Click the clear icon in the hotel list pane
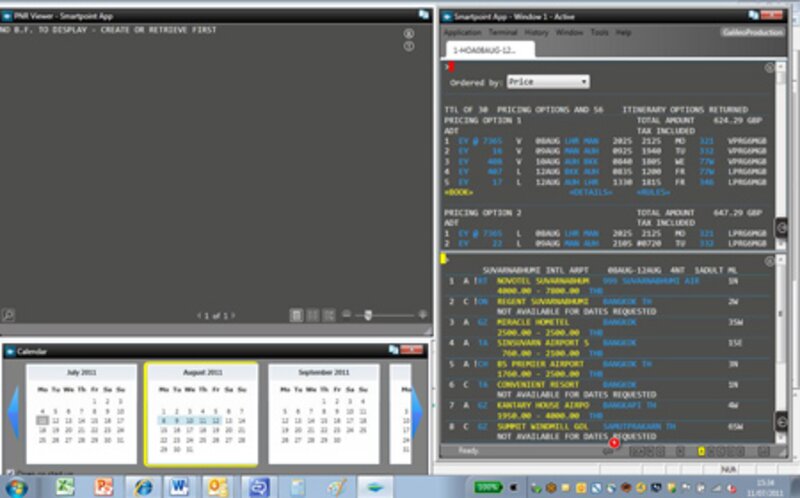 point(769,261)
